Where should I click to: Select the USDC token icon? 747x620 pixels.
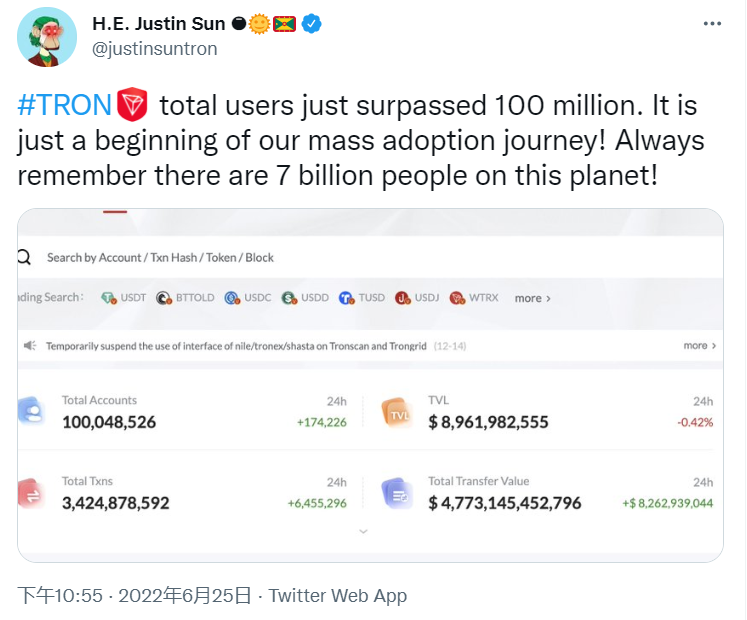click(232, 298)
